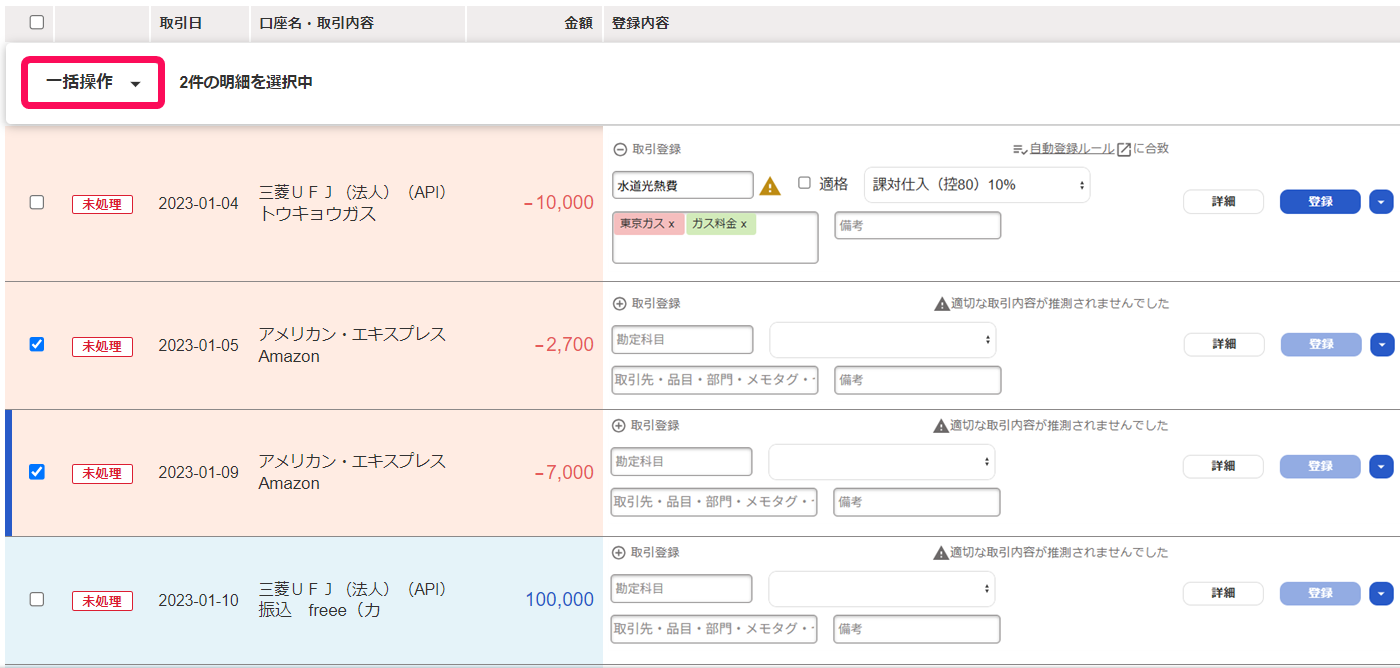
Task: Open blue arrow menu beside 登録 for トウキョウガス
Action: point(1380,202)
